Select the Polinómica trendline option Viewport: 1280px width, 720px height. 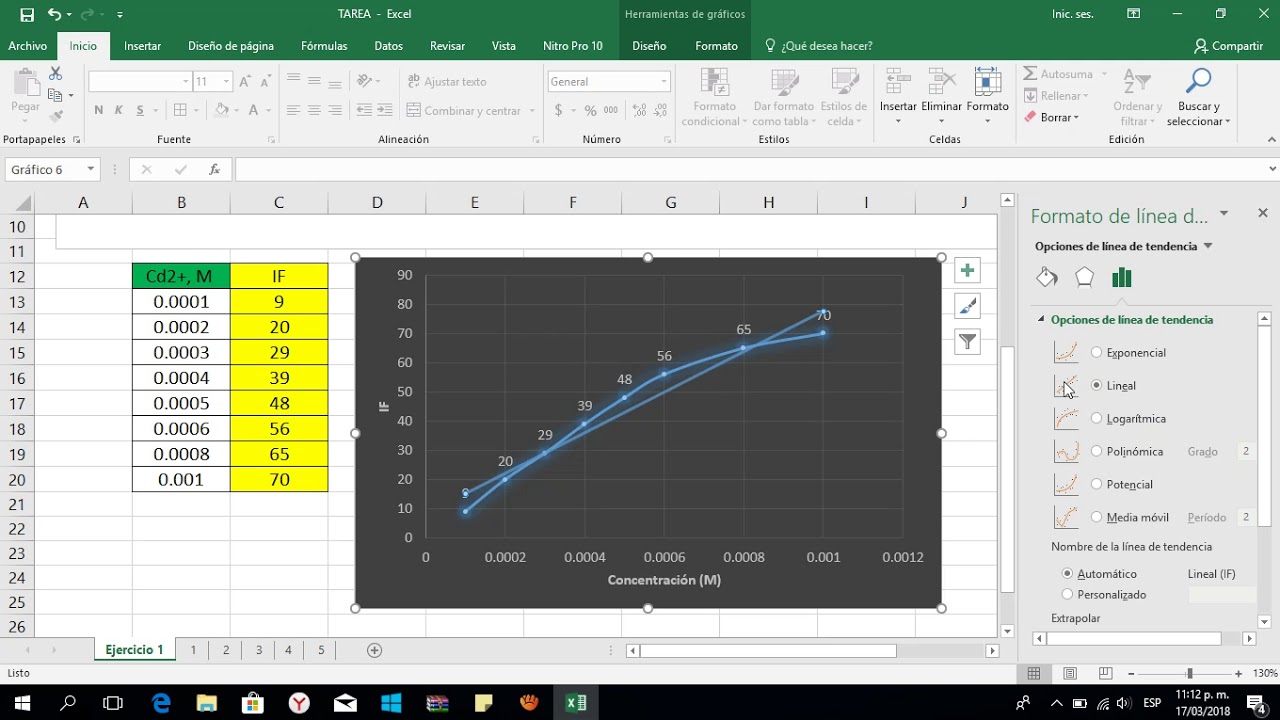tap(1097, 451)
